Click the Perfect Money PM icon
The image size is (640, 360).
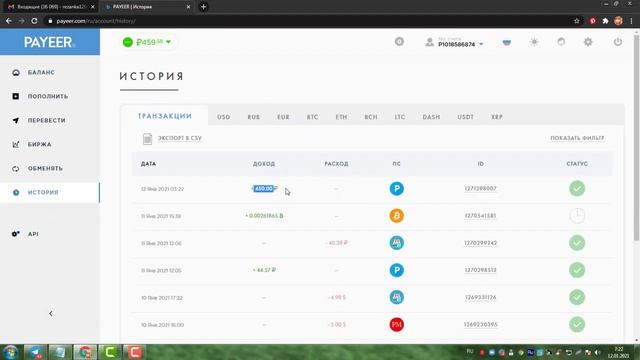click(396, 324)
